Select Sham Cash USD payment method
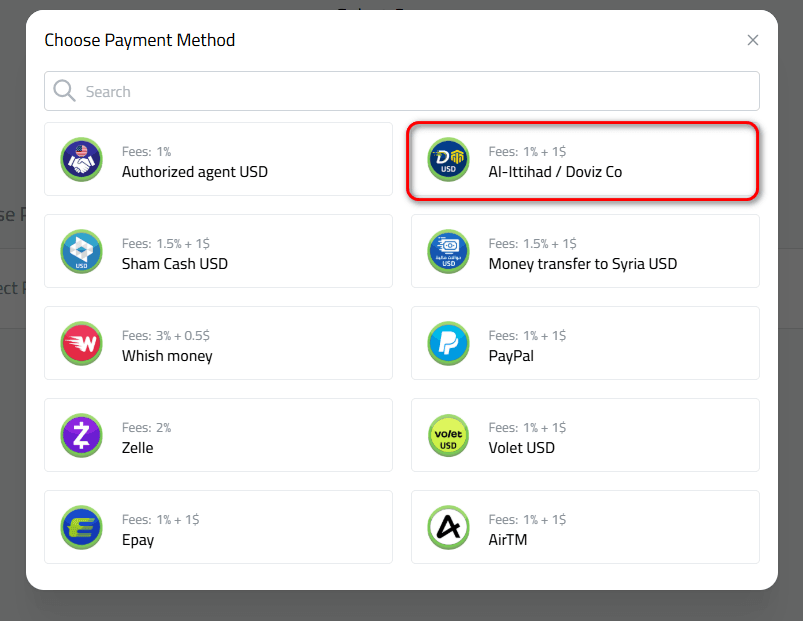 (218, 251)
